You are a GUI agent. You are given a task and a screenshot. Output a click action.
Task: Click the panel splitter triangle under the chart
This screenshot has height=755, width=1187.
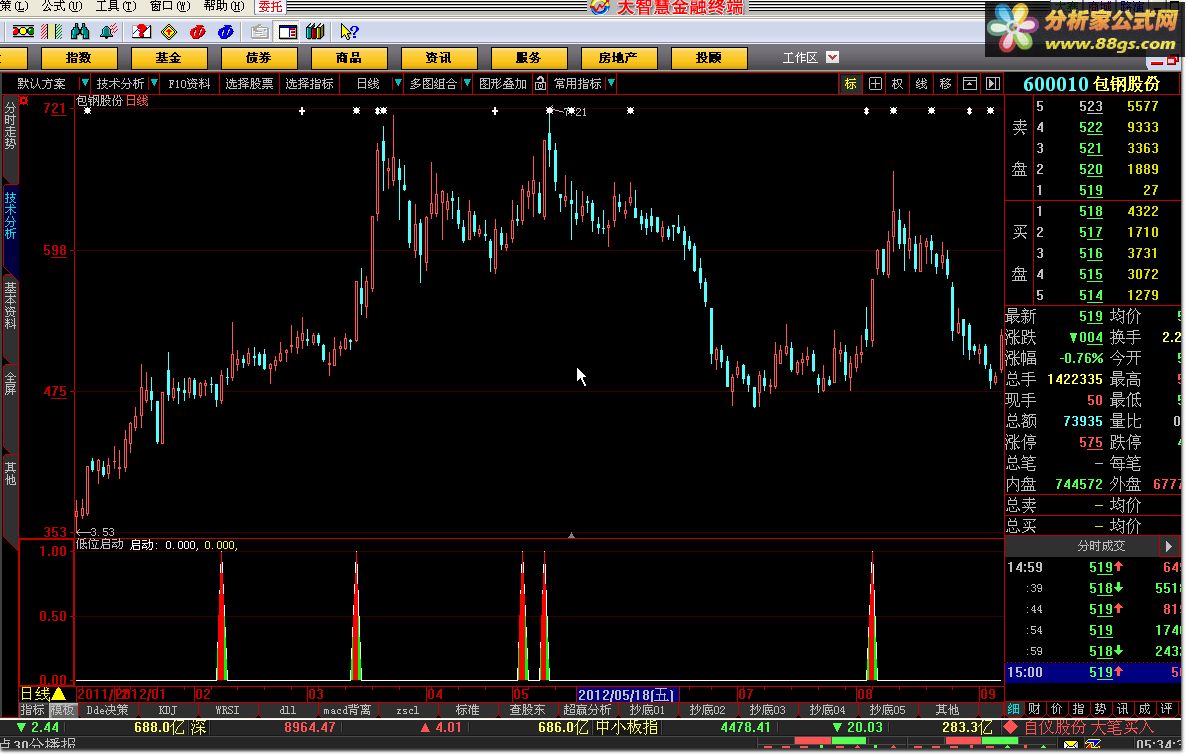pyautogui.click(x=572, y=535)
